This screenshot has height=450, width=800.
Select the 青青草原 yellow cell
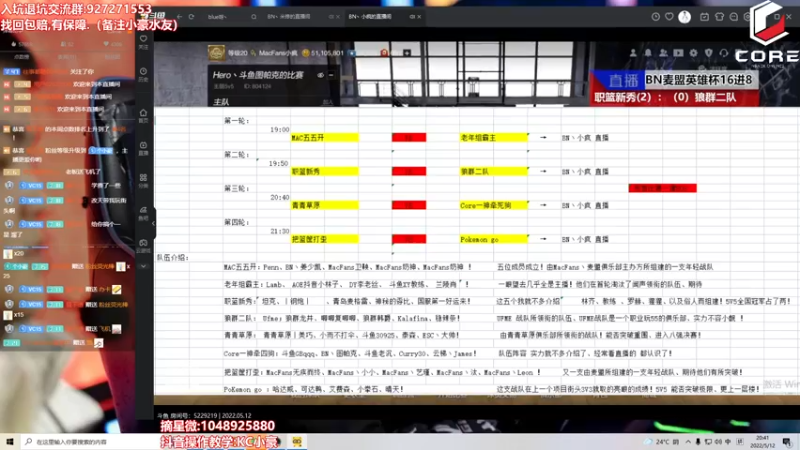(324, 205)
